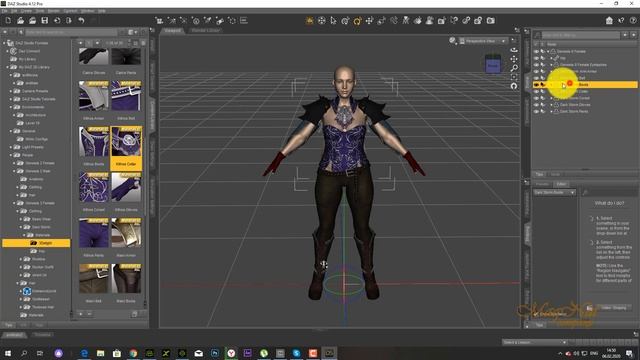The width and height of the screenshot is (640, 360).
Task: Toggle visibility eye for Dark Storm Corset
Action: click(536, 98)
